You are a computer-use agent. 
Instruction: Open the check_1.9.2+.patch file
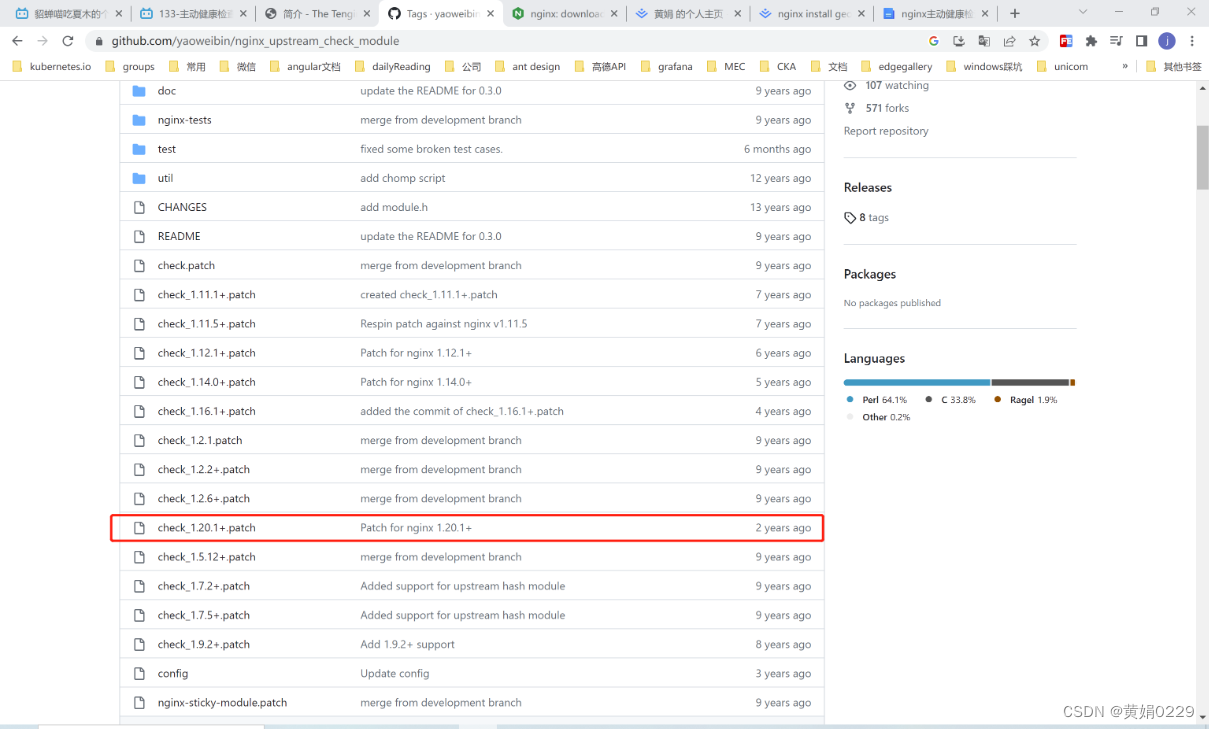click(x=203, y=644)
